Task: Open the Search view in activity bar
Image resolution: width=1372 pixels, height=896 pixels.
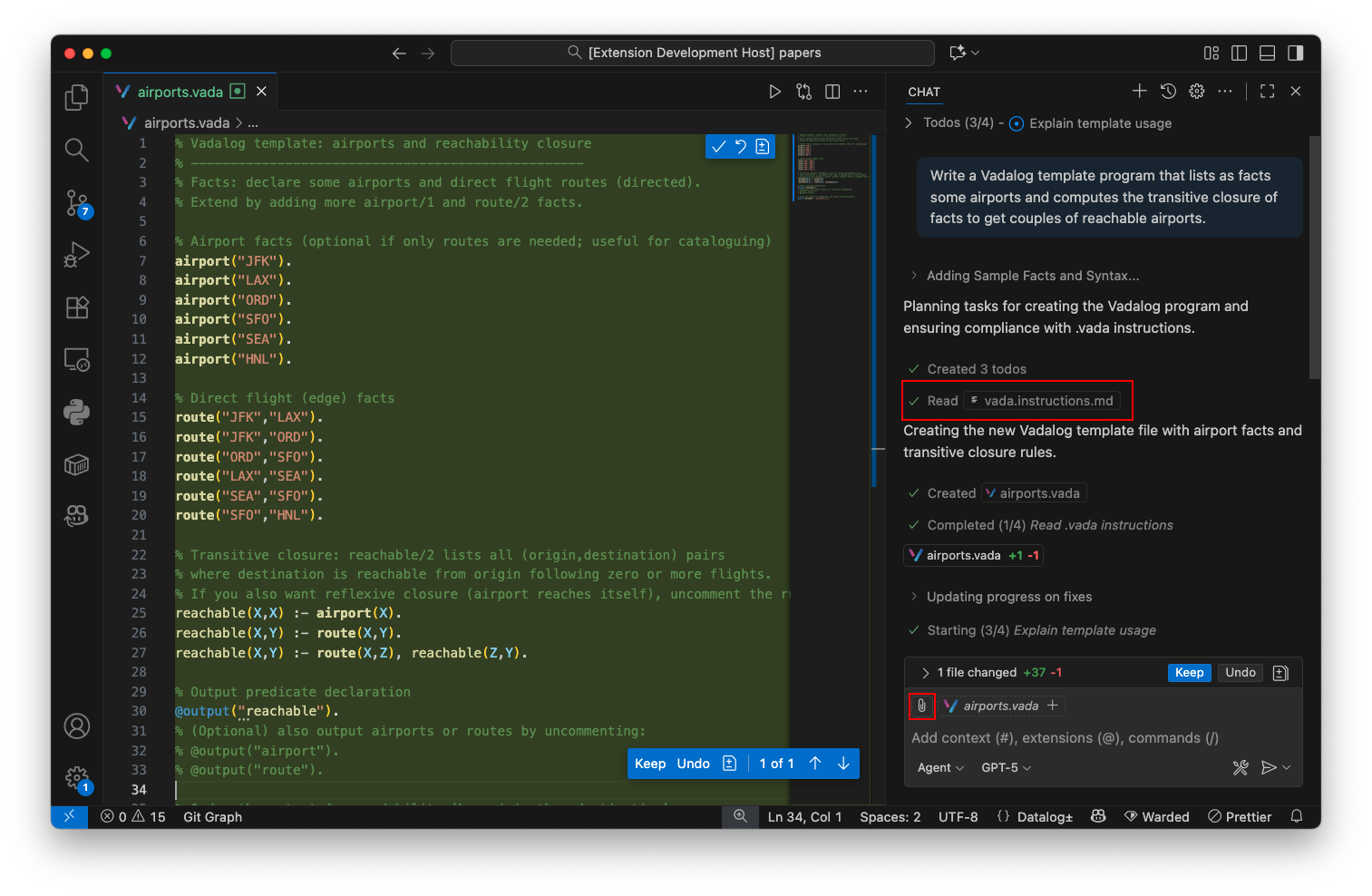Action: (77, 150)
